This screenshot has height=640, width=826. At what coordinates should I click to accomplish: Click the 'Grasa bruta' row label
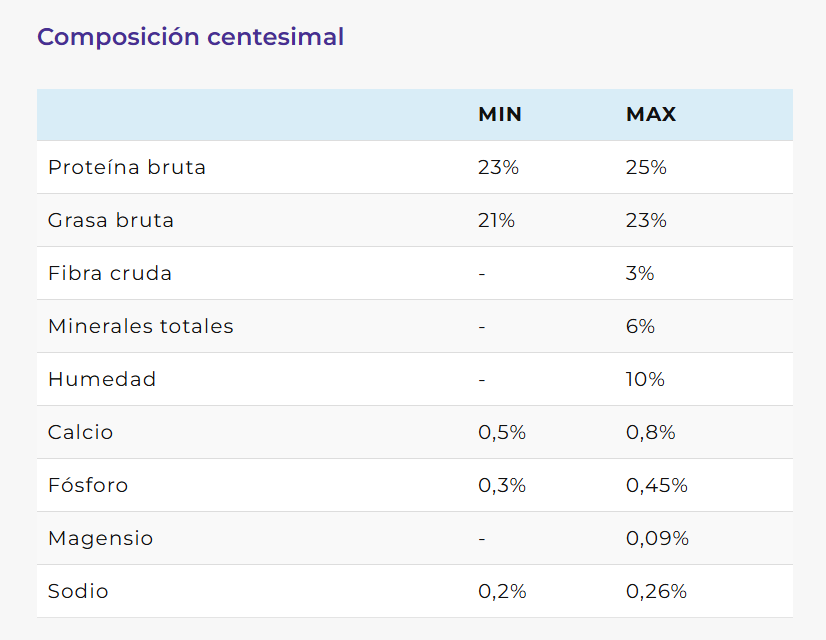click(111, 220)
